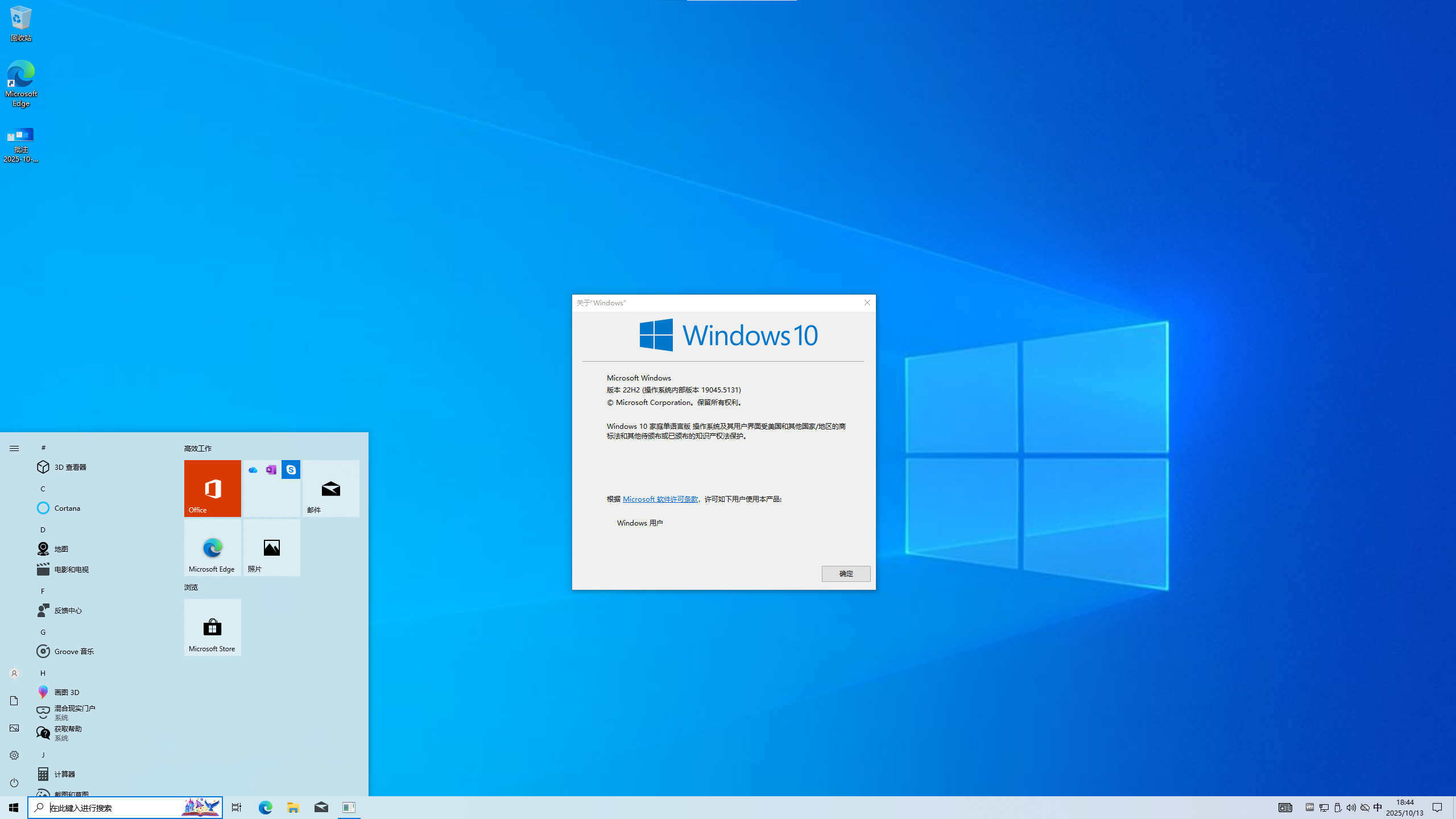
Task: Open the Power options in Start
Action: point(14,783)
